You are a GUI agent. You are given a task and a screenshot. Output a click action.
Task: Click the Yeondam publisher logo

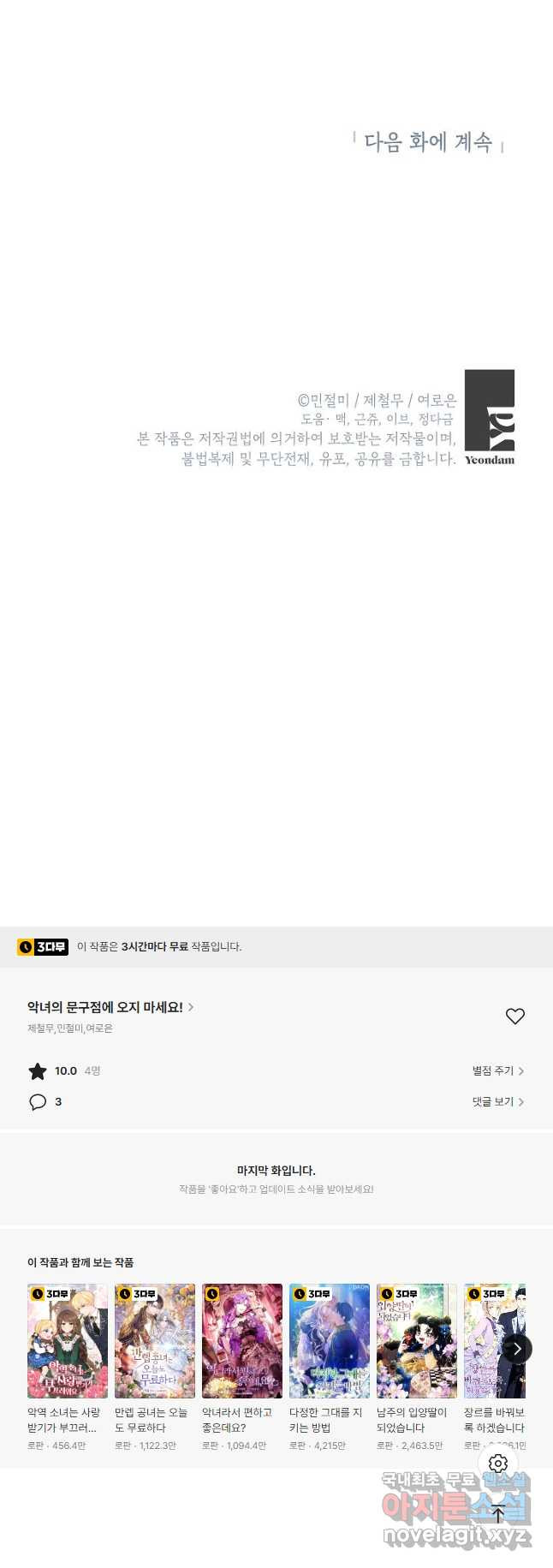[x=490, y=417]
